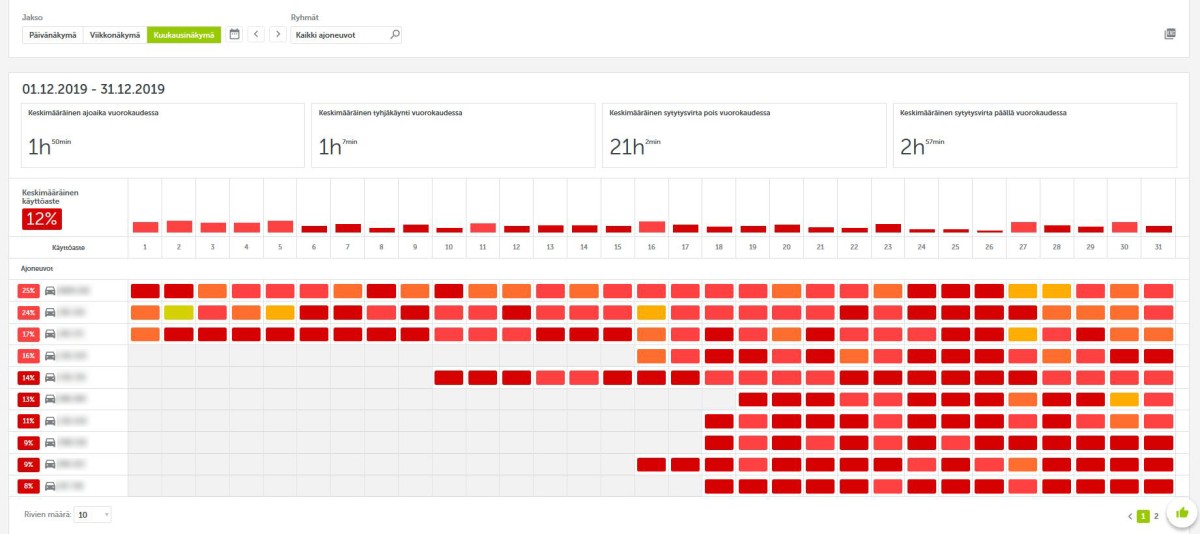The height and width of the screenshot is (534, 1200).
Task: Click the 24% usage badge
Action: [28, 312]
